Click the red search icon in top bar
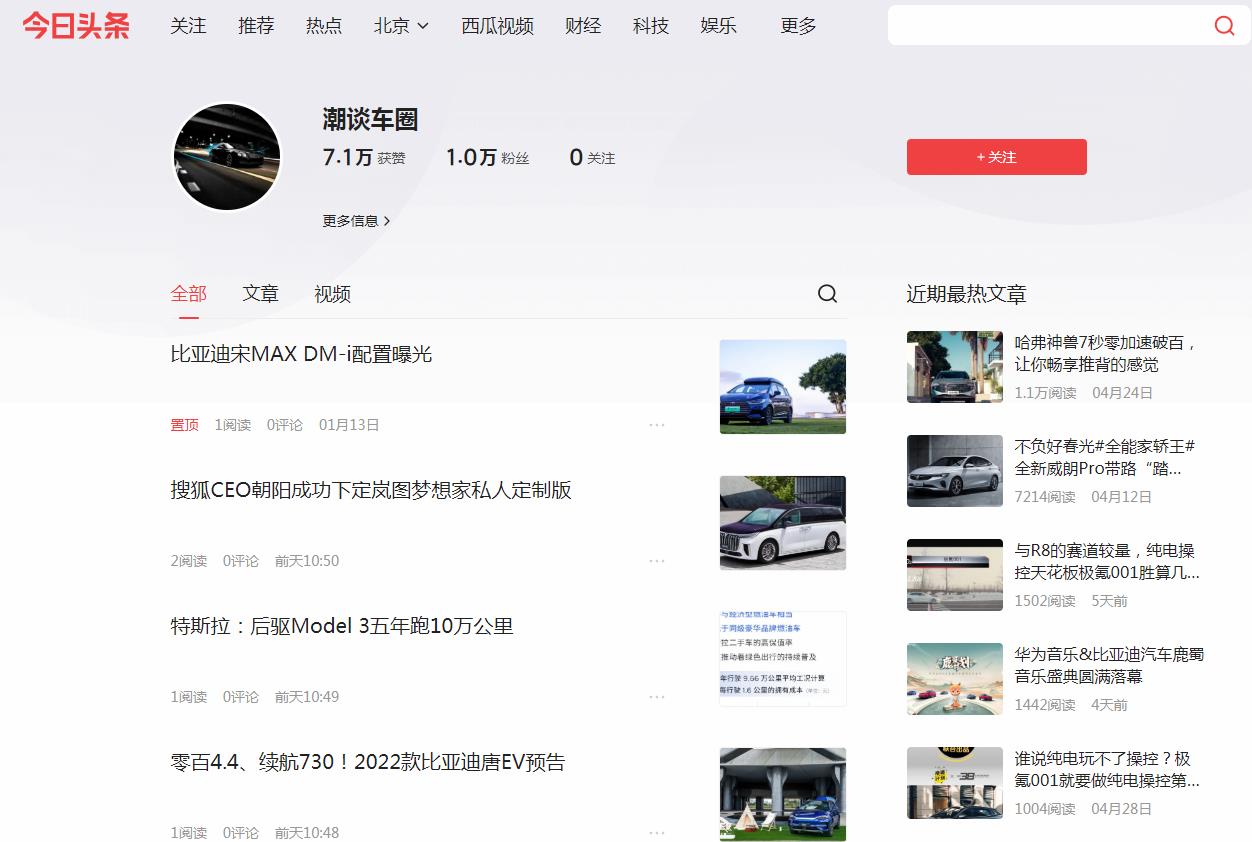Viewport: 1252px width, 842px height. click(x=1224, y=26)
